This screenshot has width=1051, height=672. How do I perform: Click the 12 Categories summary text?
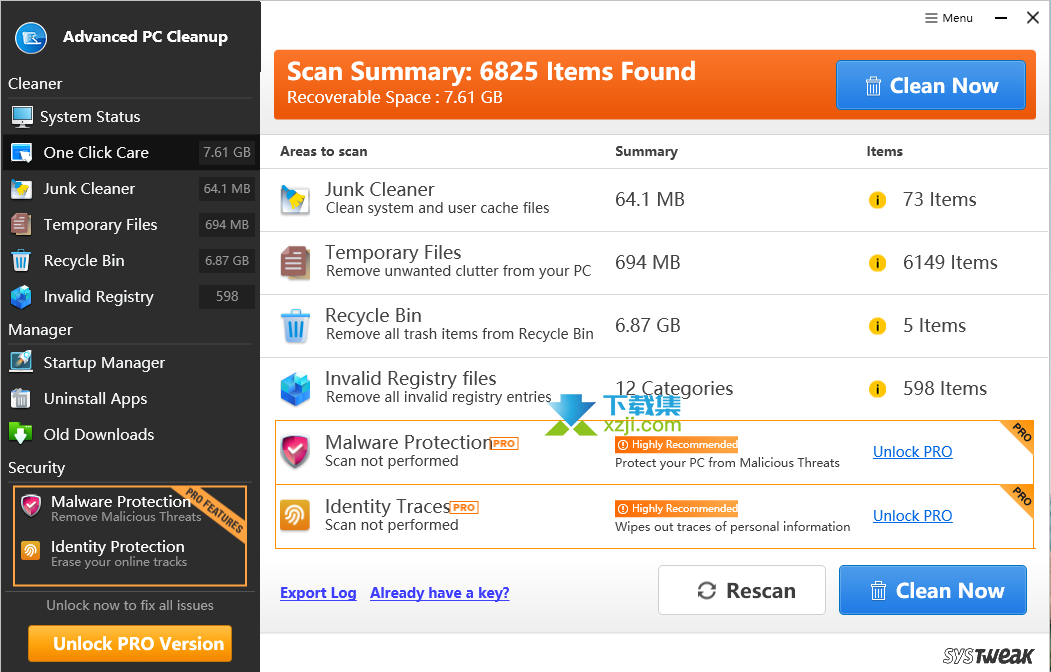[x=674, y=389]
